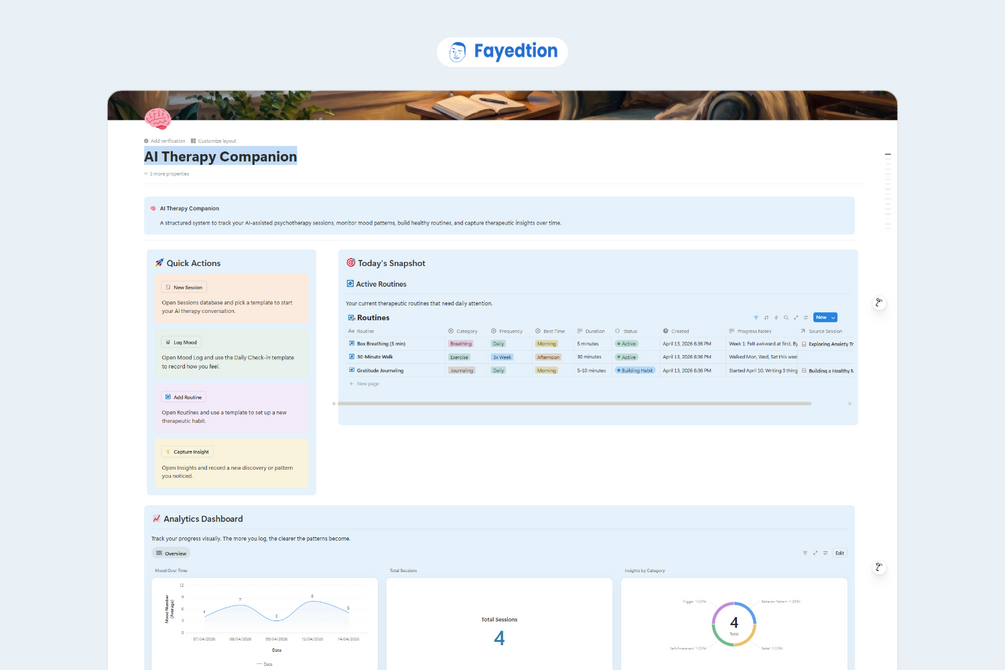This screenshot has width=1005, height=670.
Task: Click the page outline minimap top marker
Action: coord(888,155)
